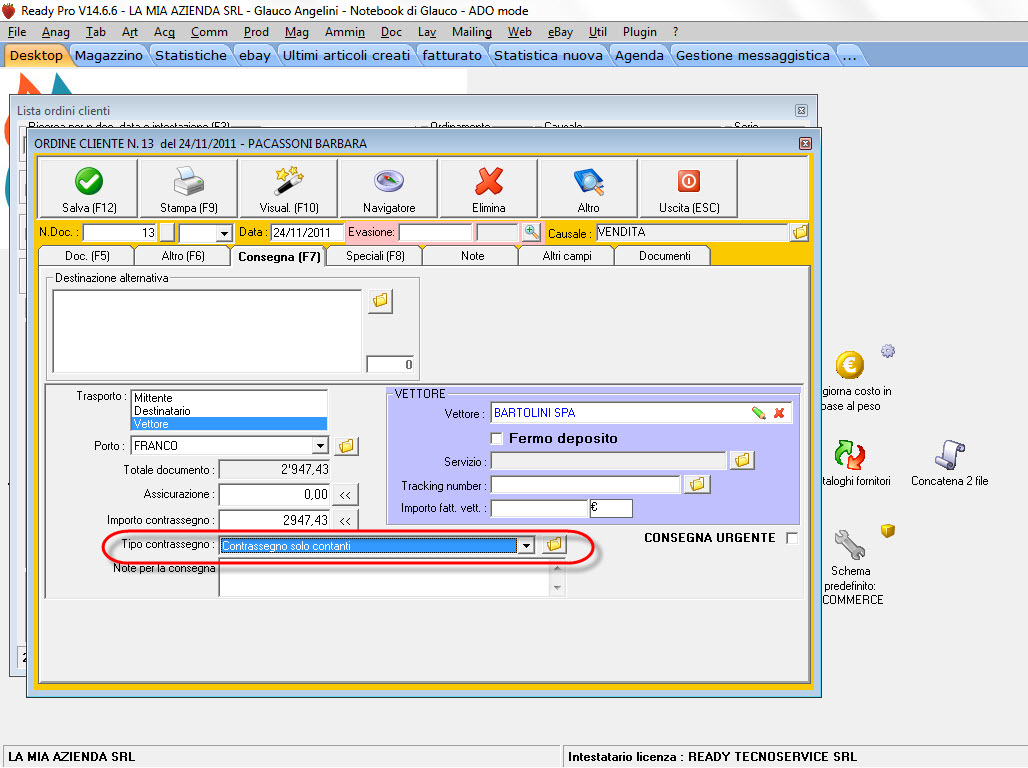This screenshot has width=1028, height=768.
Task: Open folder icon next to Tracking number
Action: [697, 485]
